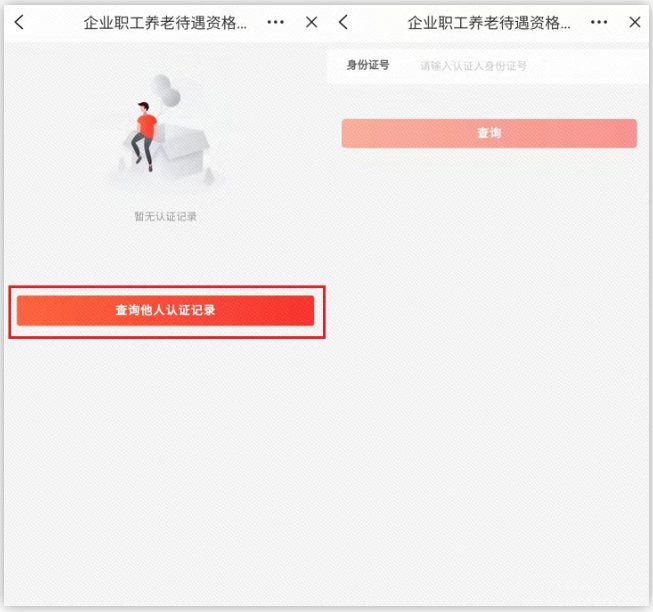Viewport: 653px width, 612px height.
Task: Open the right screen's three-dot more menu
Action: (599, 22)
